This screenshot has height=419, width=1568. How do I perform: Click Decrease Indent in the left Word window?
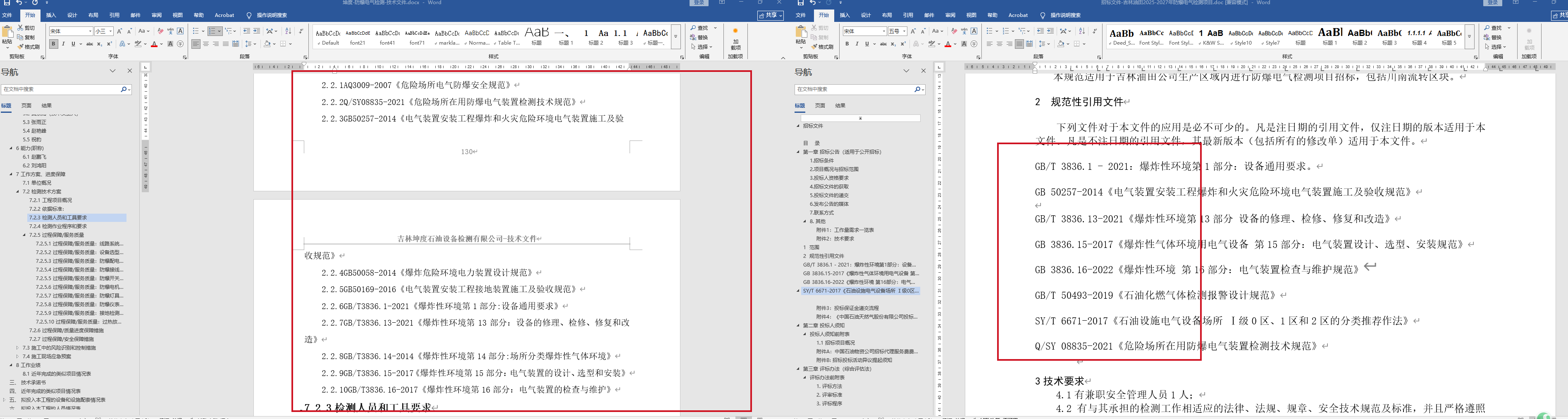coord(246,31)
